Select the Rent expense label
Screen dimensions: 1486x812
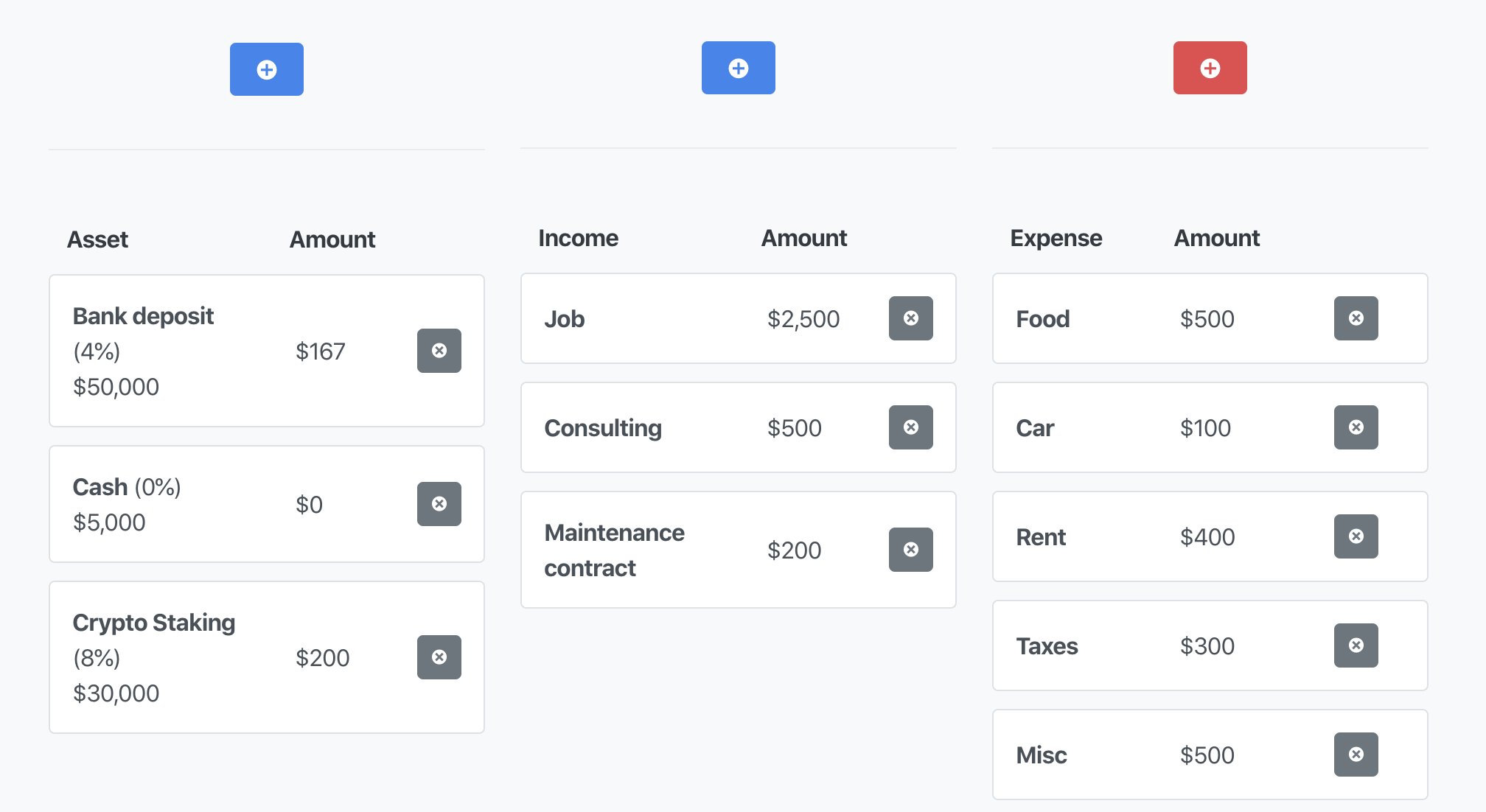1040,536
